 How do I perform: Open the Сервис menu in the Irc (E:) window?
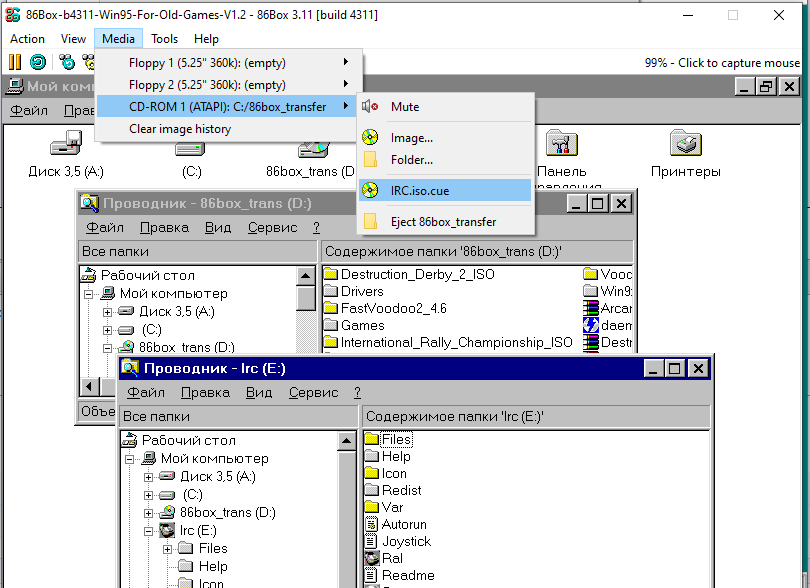[313, 393]
